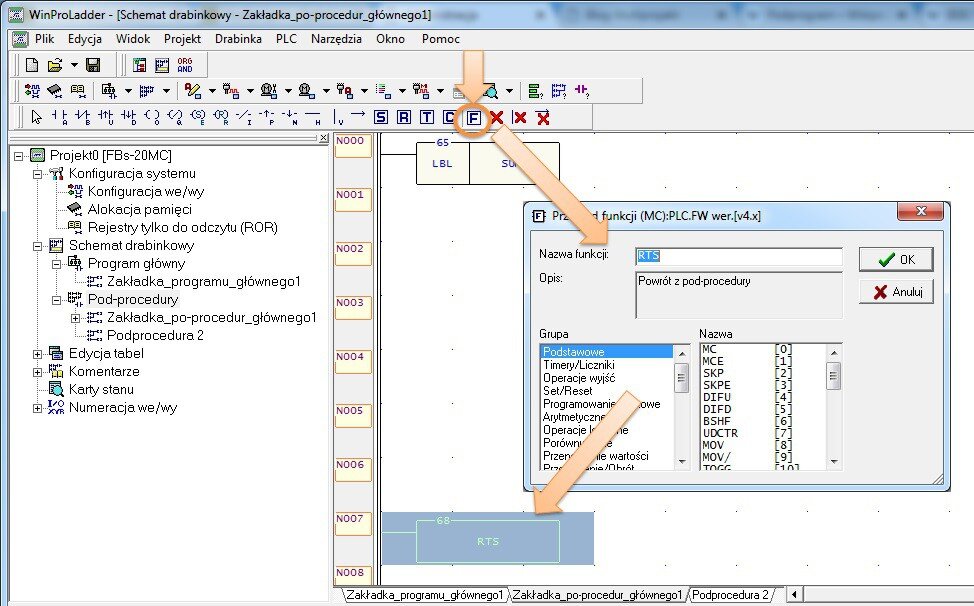
Task: Click the boxed T timer icon
Action: coord(427,117)
